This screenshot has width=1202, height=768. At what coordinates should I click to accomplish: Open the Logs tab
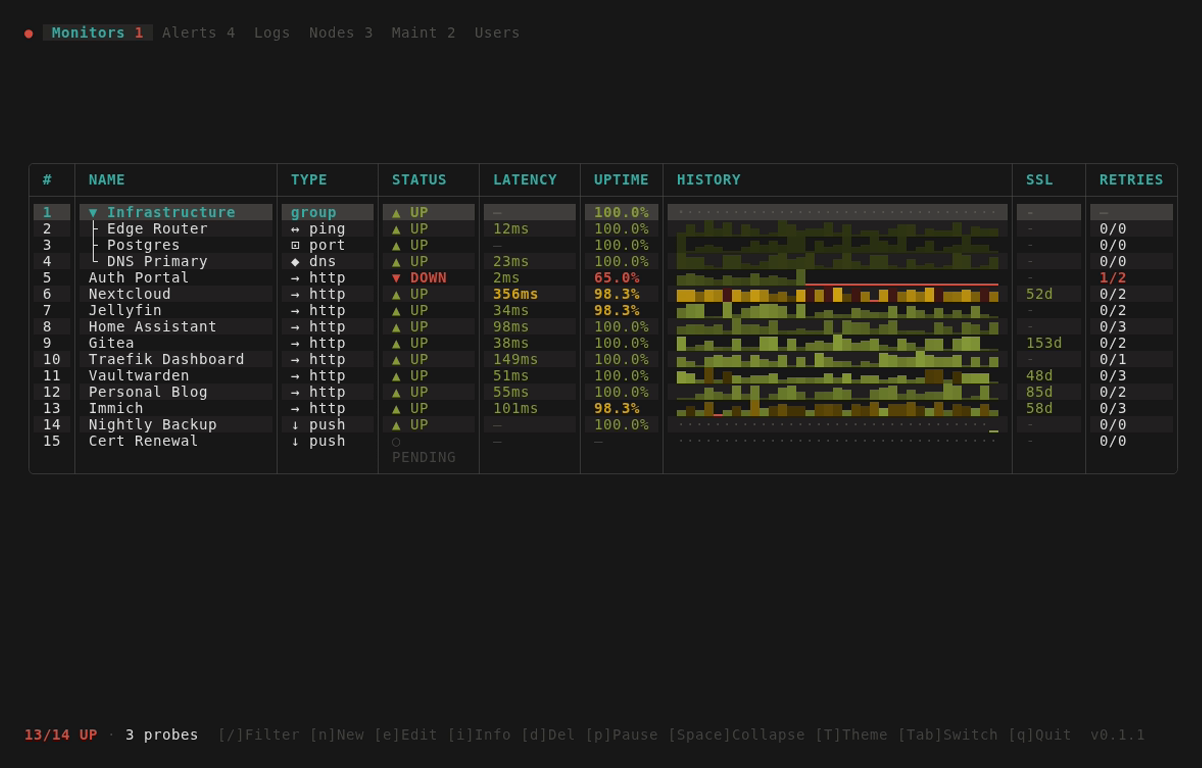point(272,33)
